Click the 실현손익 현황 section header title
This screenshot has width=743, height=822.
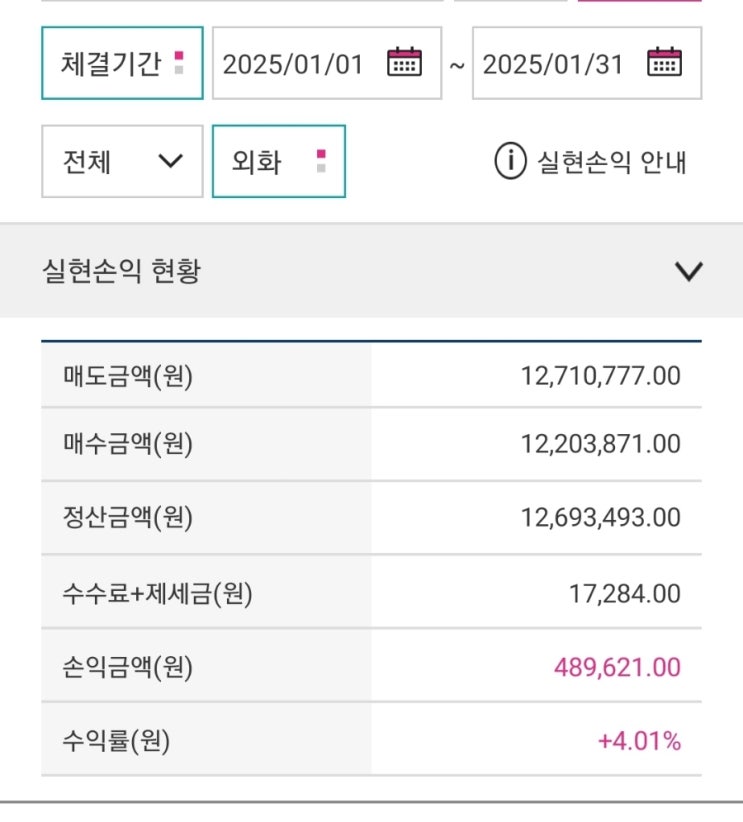(121, 271)
